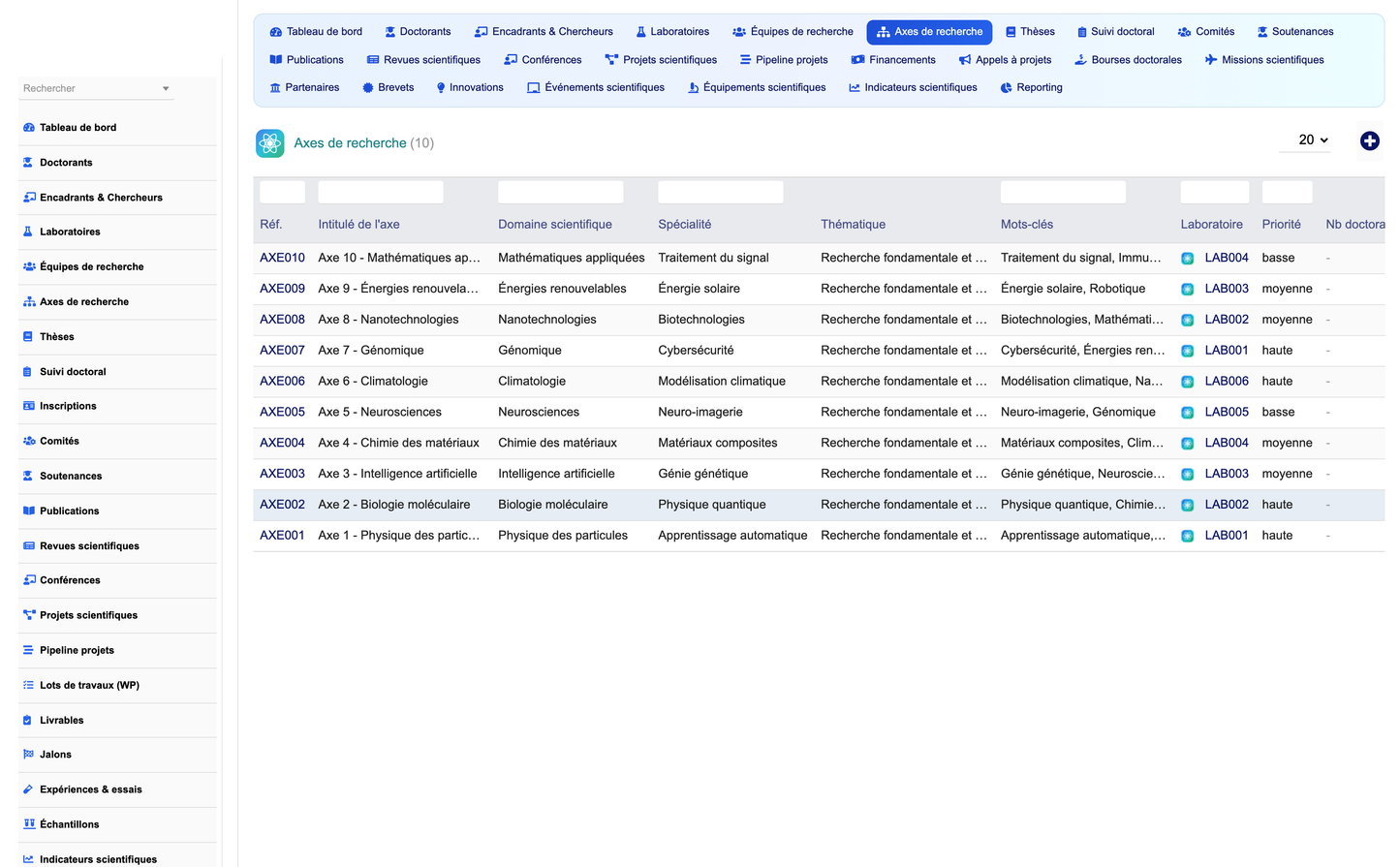Open the Rechercher dropdown in the sidebar
The image size is (1400, 867).
[x=96, y=88]
